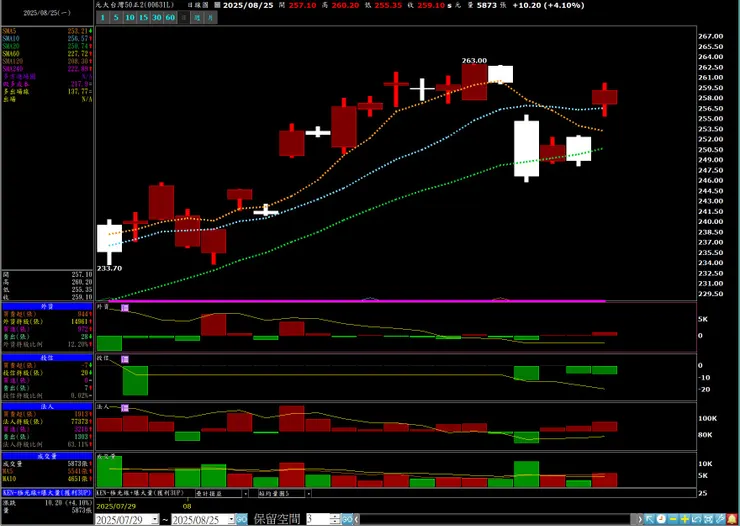This screenshot has width=740, height=526.
Task: Click SMA10 indicator label
Action: pyautogui.click(x=11, y=38)
